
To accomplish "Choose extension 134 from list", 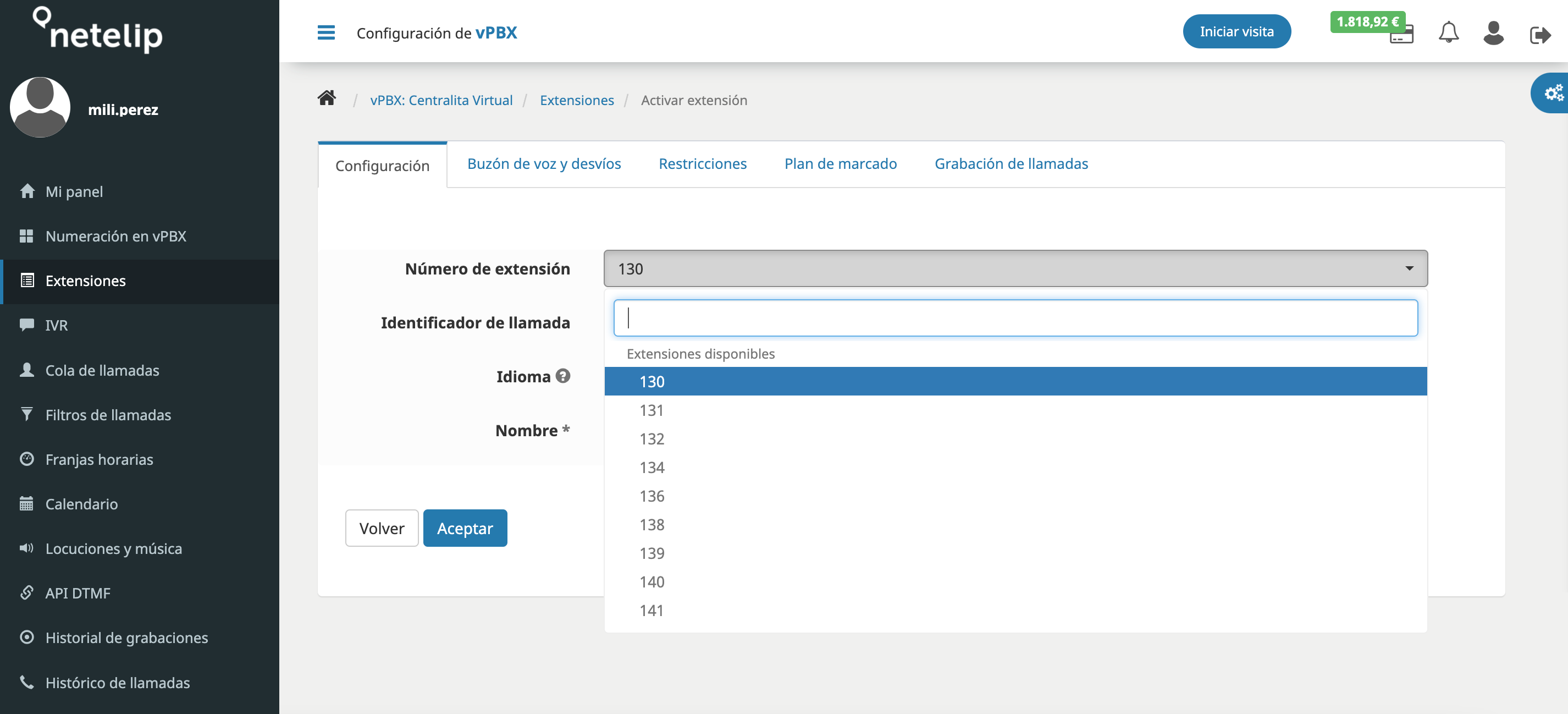I will [x=1015, y=466].
